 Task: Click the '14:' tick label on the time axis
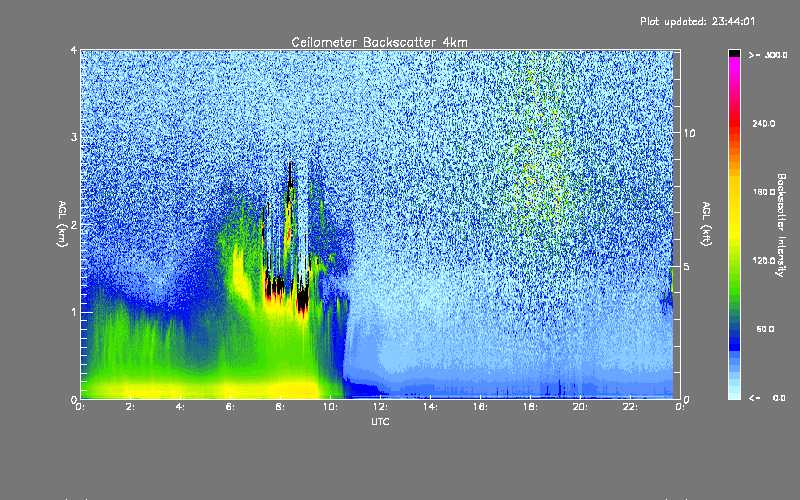pyautogui.click(x=430, y=407)
